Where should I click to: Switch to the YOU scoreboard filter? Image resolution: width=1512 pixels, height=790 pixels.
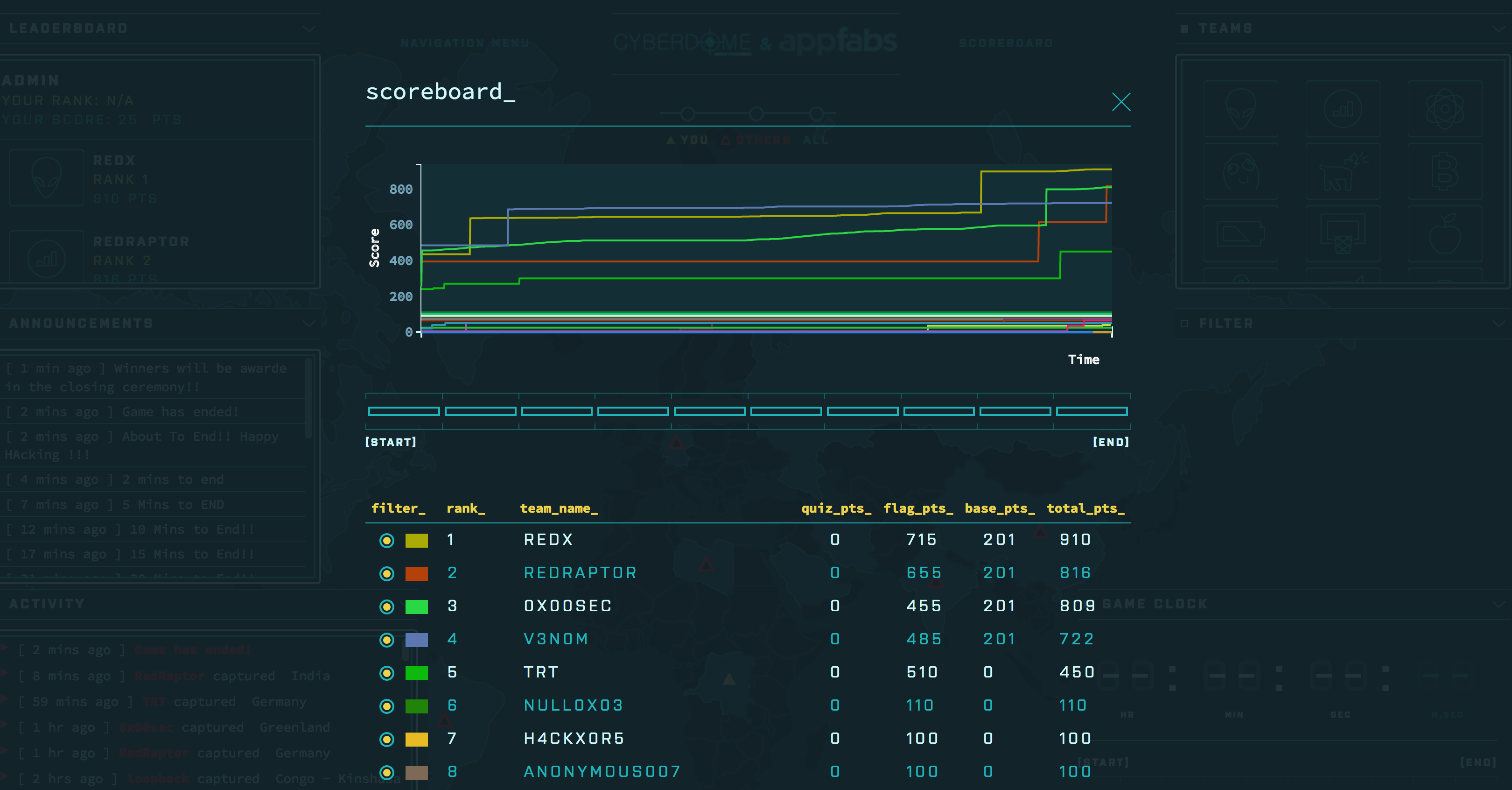click(688, 140)
